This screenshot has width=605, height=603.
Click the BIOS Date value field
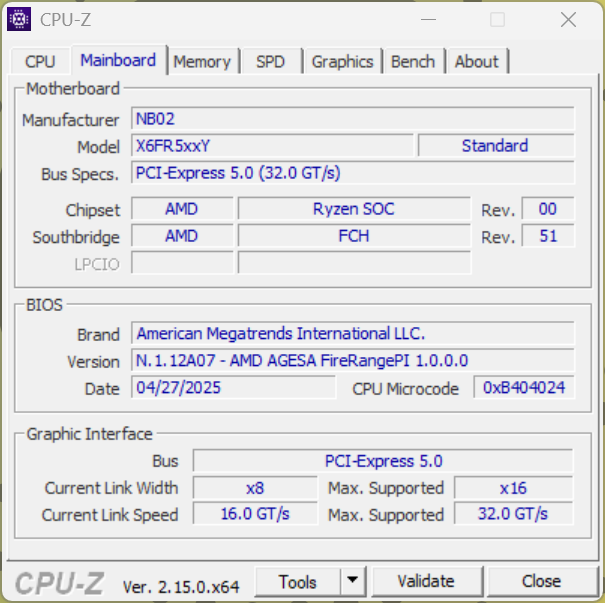pyautogui.click(x=233, y=387)
